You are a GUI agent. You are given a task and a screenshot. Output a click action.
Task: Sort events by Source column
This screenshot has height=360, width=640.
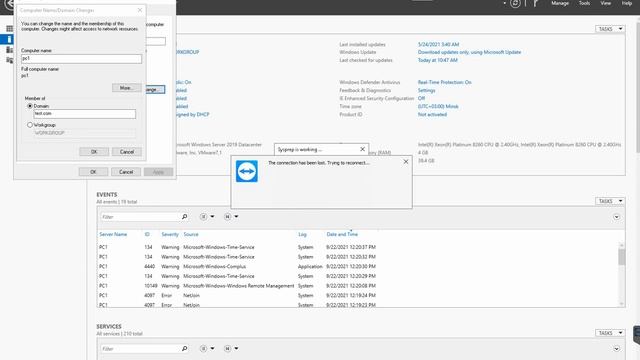(x=191, y=234)
